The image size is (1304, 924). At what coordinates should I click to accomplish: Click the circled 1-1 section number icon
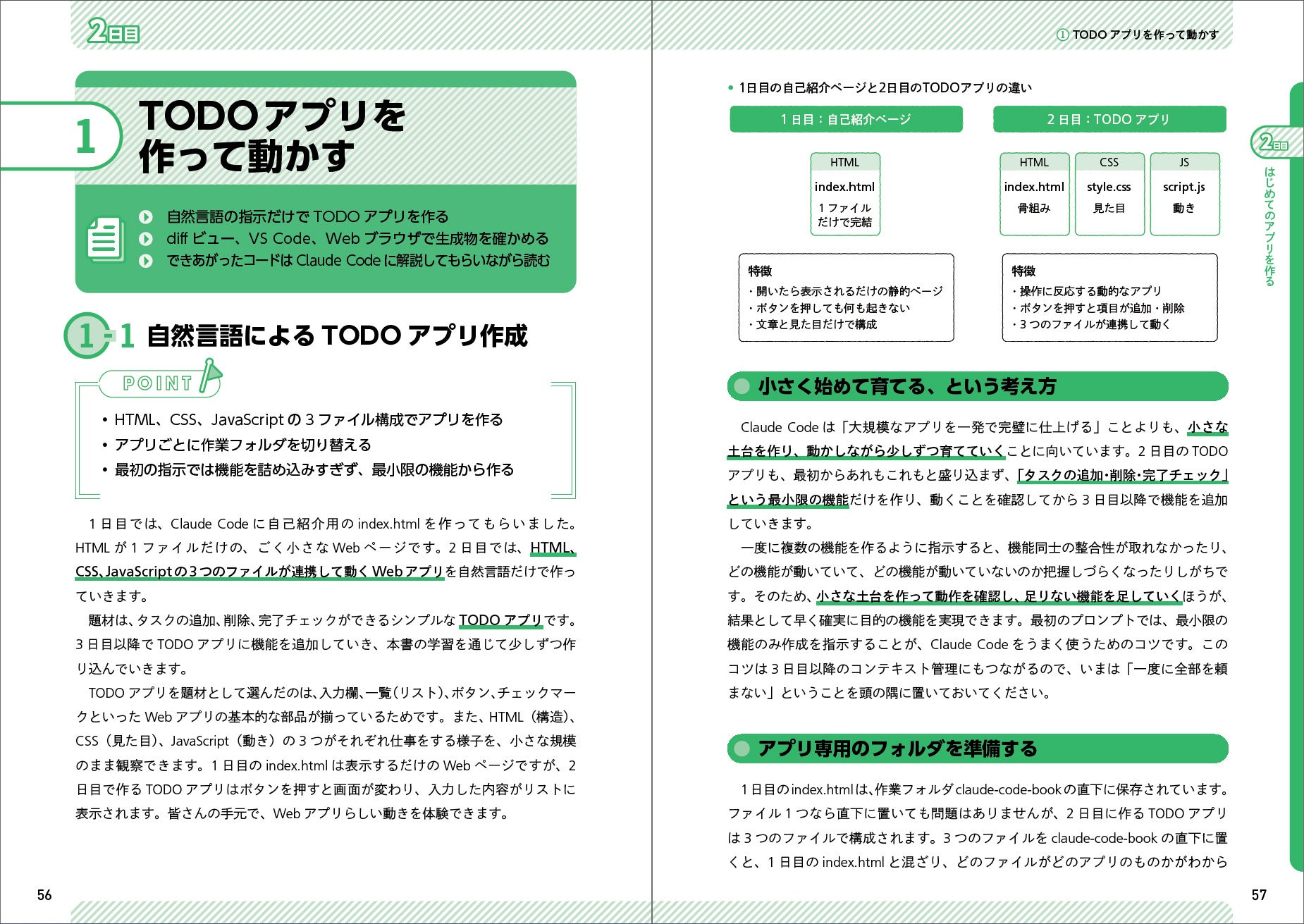(x=87, y=335)
